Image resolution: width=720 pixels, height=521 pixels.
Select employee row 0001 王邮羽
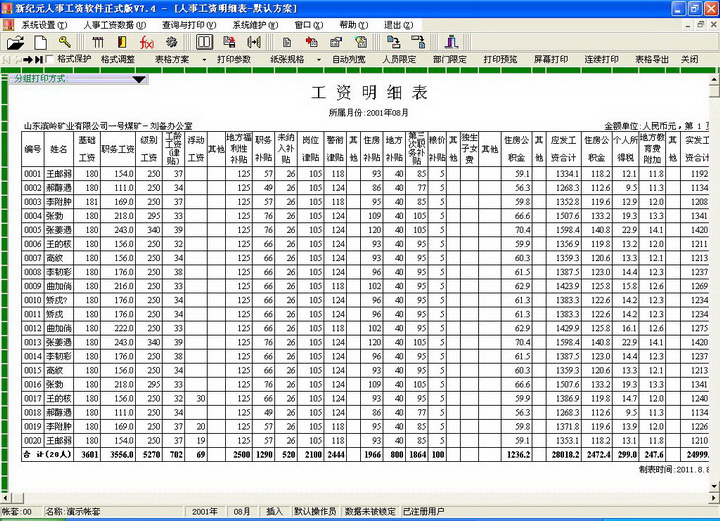click(x=59, y=173)
